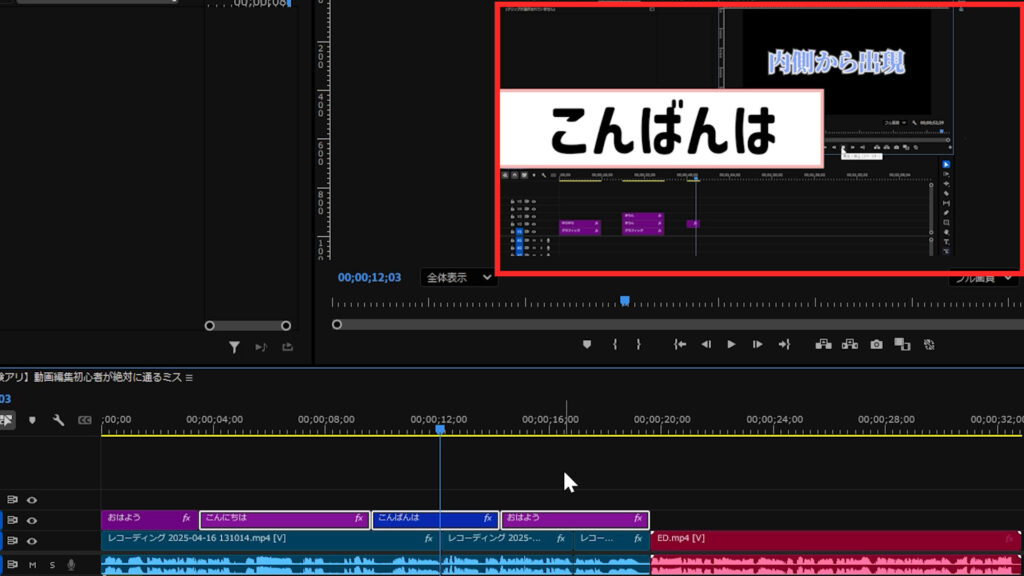Select the second おはよう clip before ED.mp4

click(x=575, y=520)
